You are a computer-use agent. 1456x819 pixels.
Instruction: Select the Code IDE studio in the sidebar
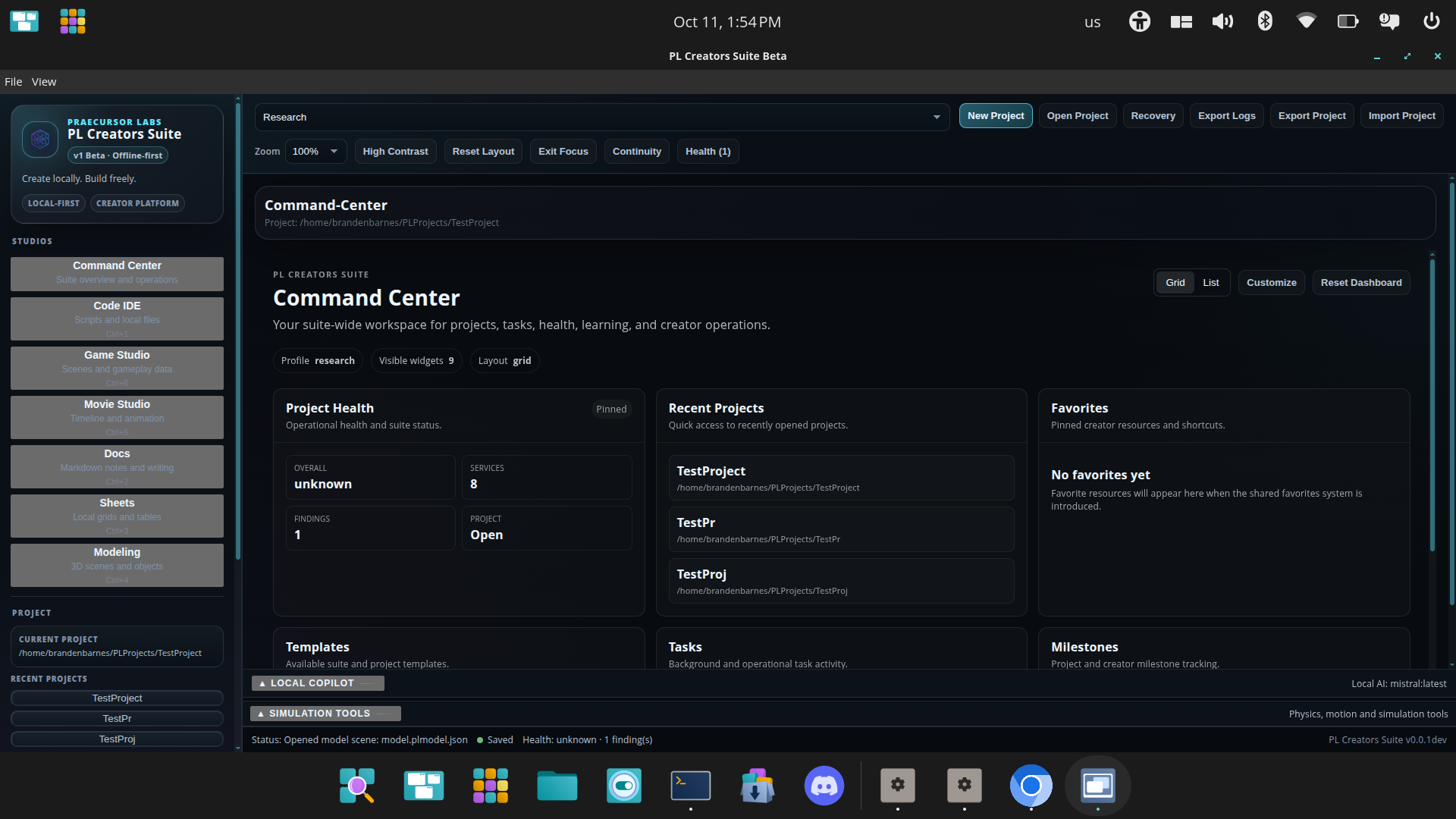[117, 318]
